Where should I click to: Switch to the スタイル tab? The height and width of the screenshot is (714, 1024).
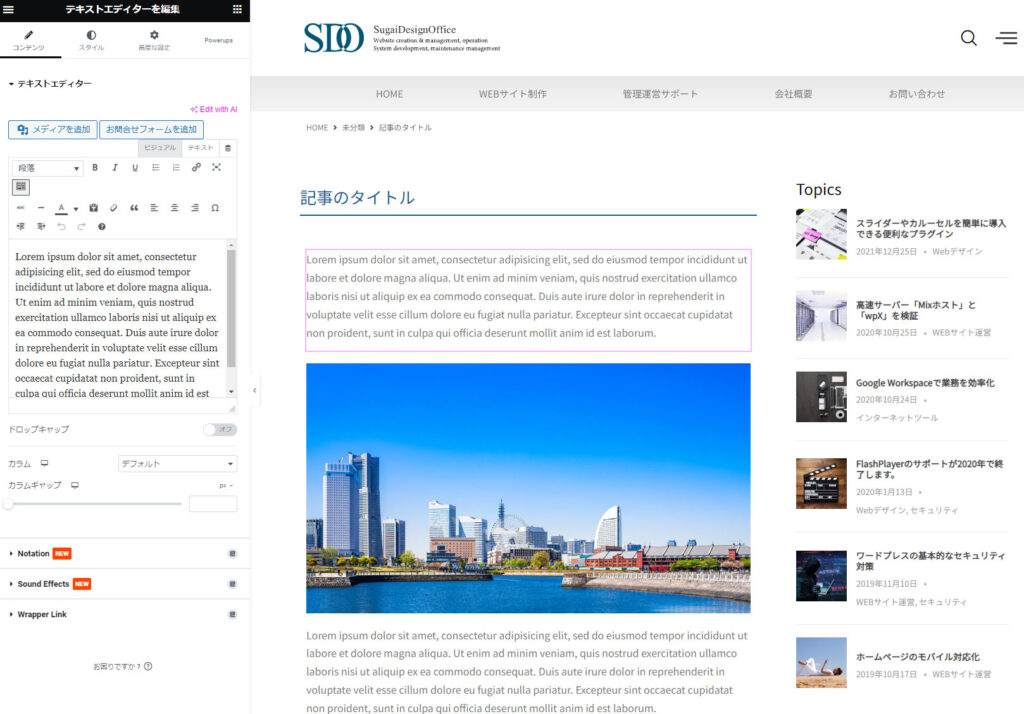tap(91, 40)
